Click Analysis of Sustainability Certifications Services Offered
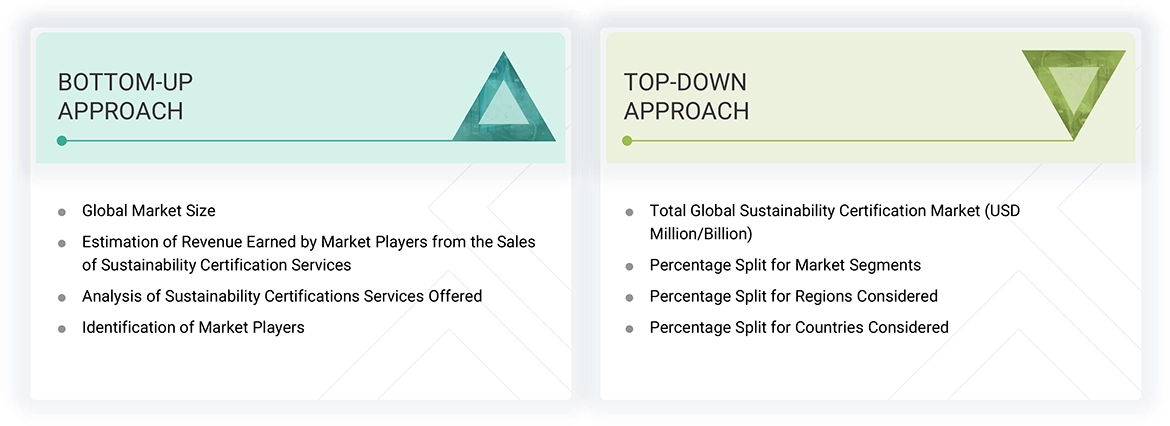Viewport: 1170px width, 426px height. tap(282, 296)
